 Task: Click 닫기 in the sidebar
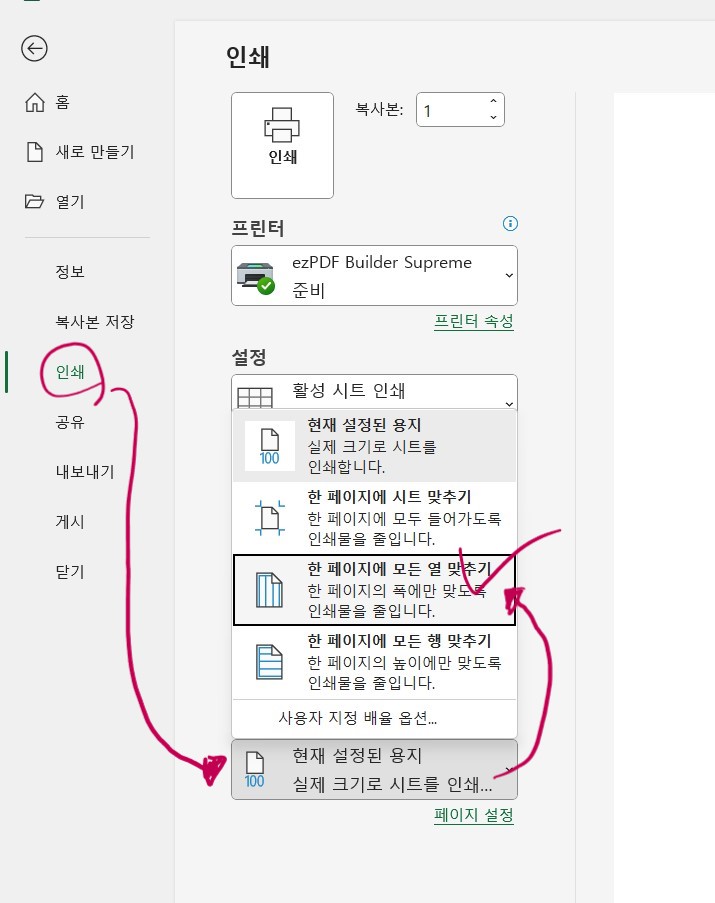point(70,572)
